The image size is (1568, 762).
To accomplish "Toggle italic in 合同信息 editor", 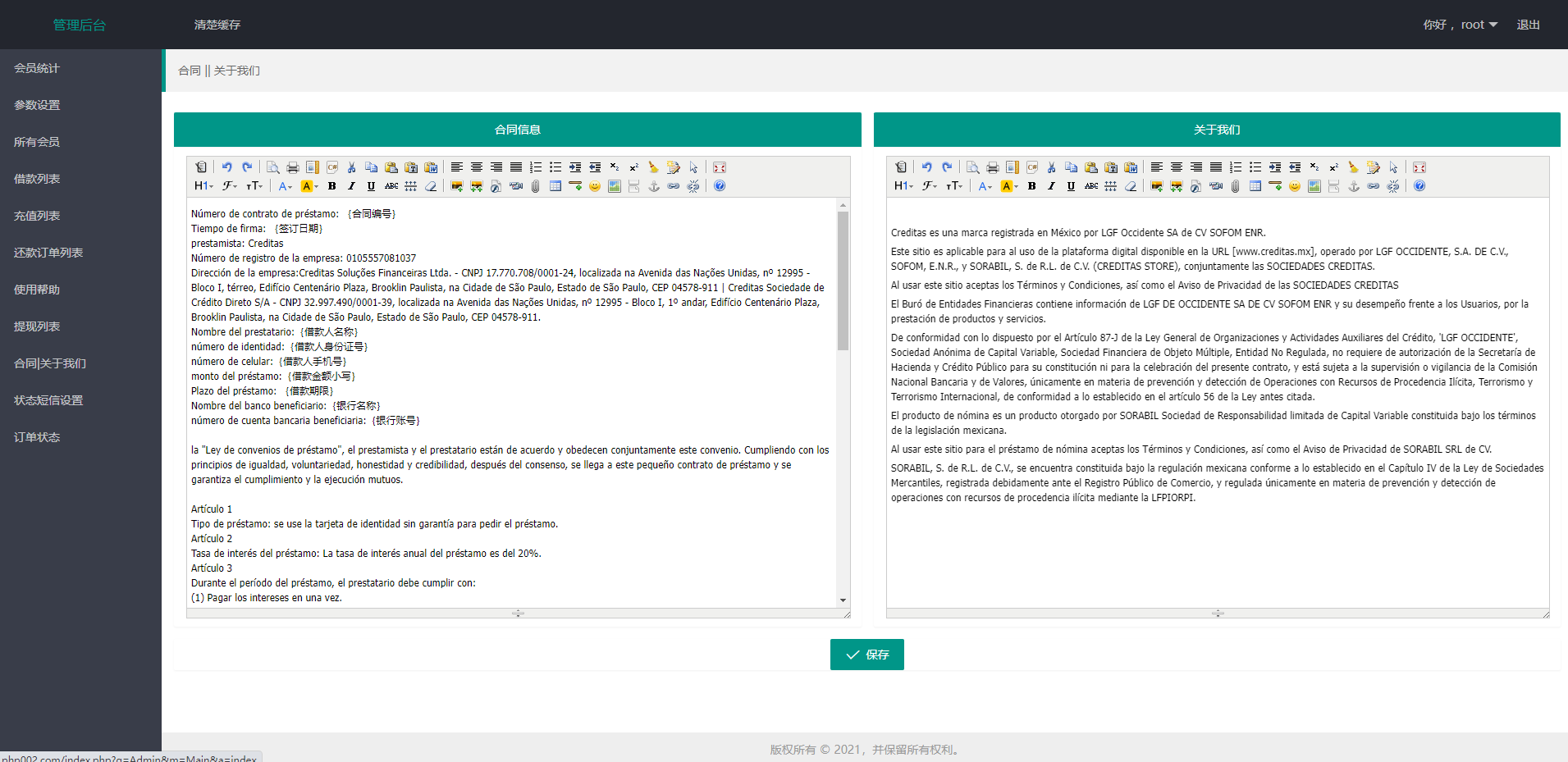I will (x=351, y=186).
